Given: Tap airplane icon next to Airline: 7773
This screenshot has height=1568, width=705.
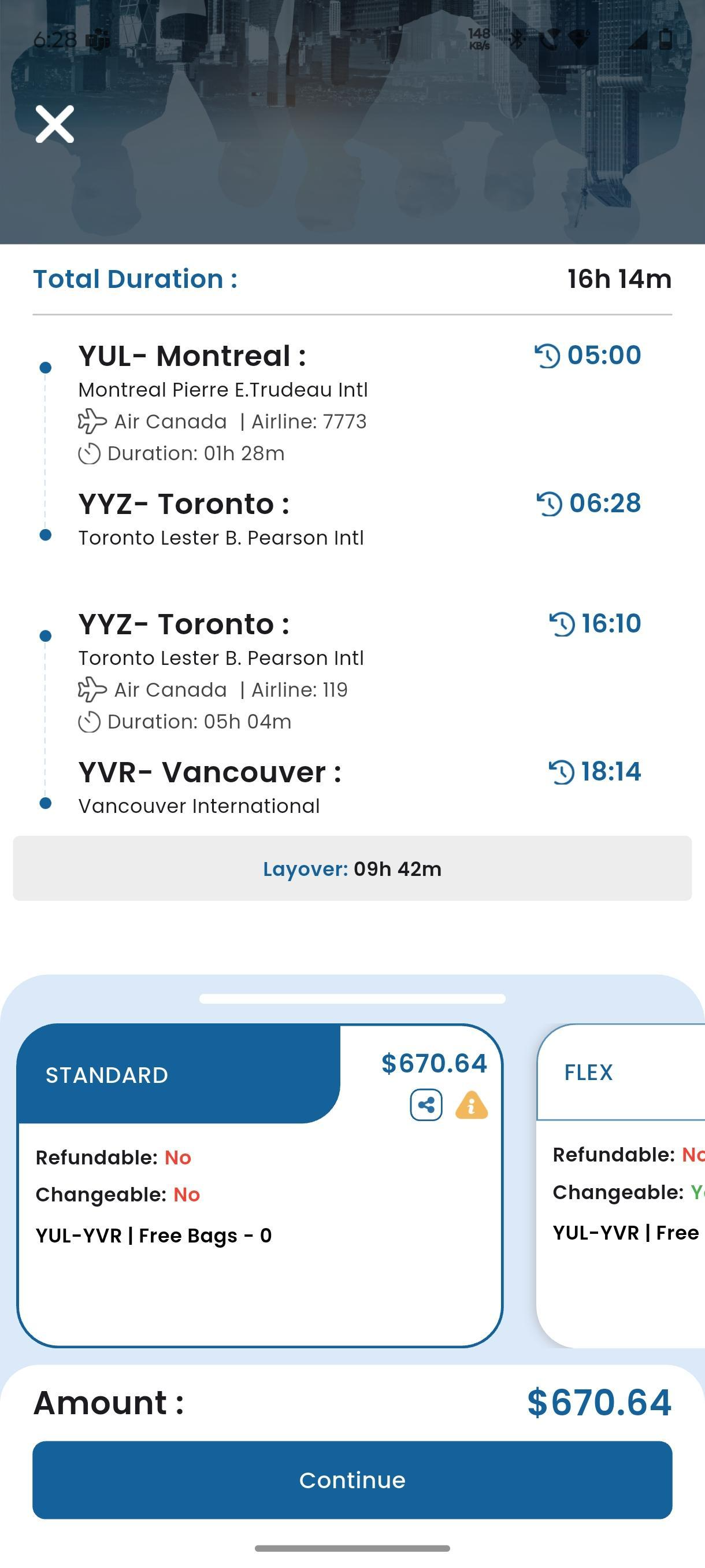Looking at the screenshot, I should tap(92, 421).
